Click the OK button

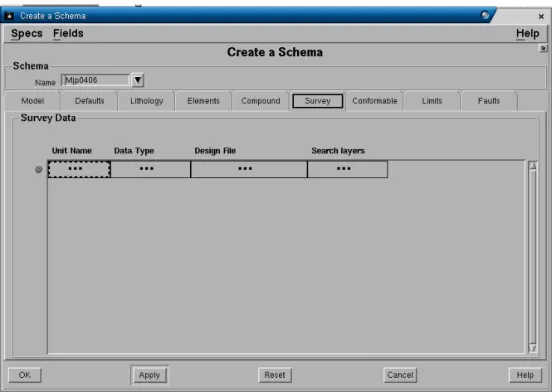click(x=25, y=375)
